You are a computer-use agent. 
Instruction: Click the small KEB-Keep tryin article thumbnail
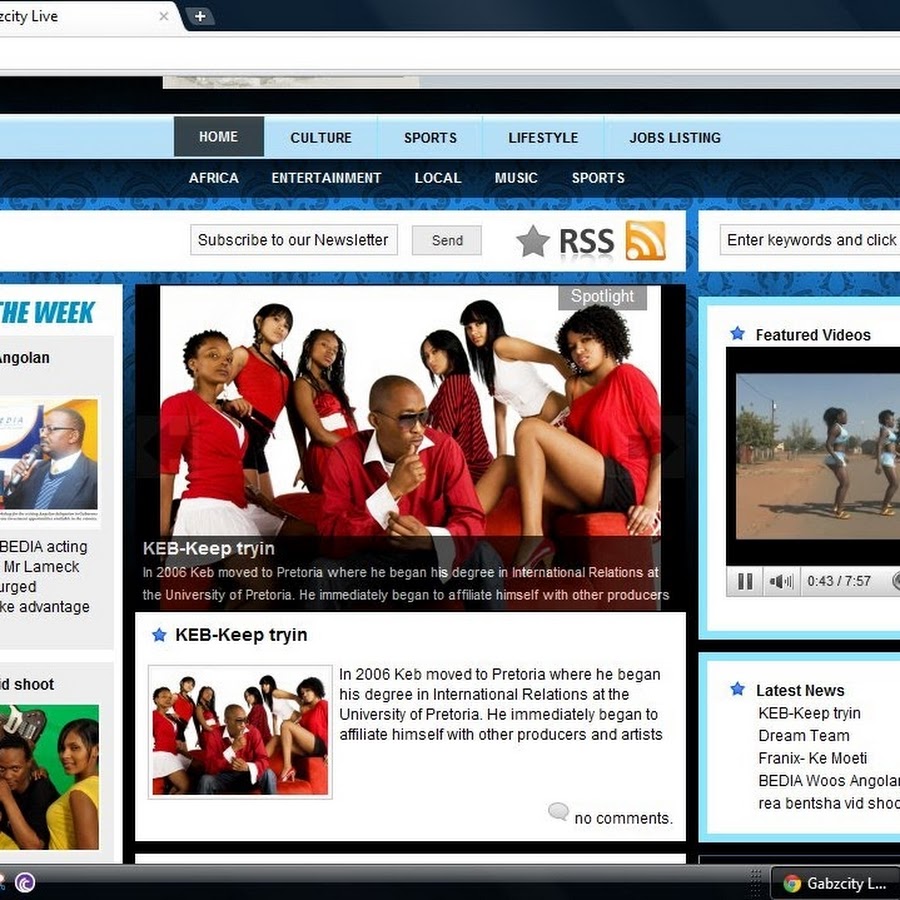click(240, 731)
